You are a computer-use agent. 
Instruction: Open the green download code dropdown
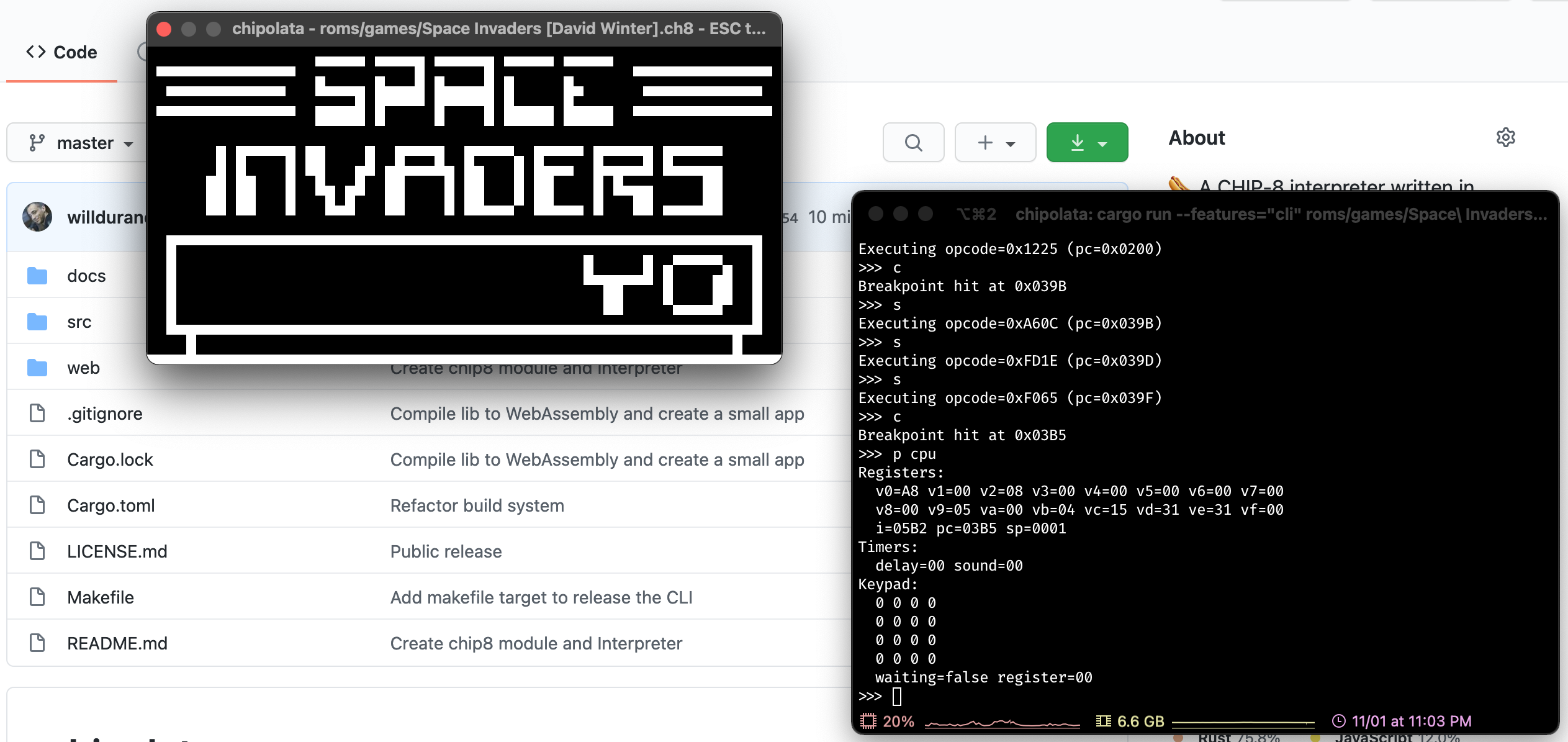tap(1087, 143)
